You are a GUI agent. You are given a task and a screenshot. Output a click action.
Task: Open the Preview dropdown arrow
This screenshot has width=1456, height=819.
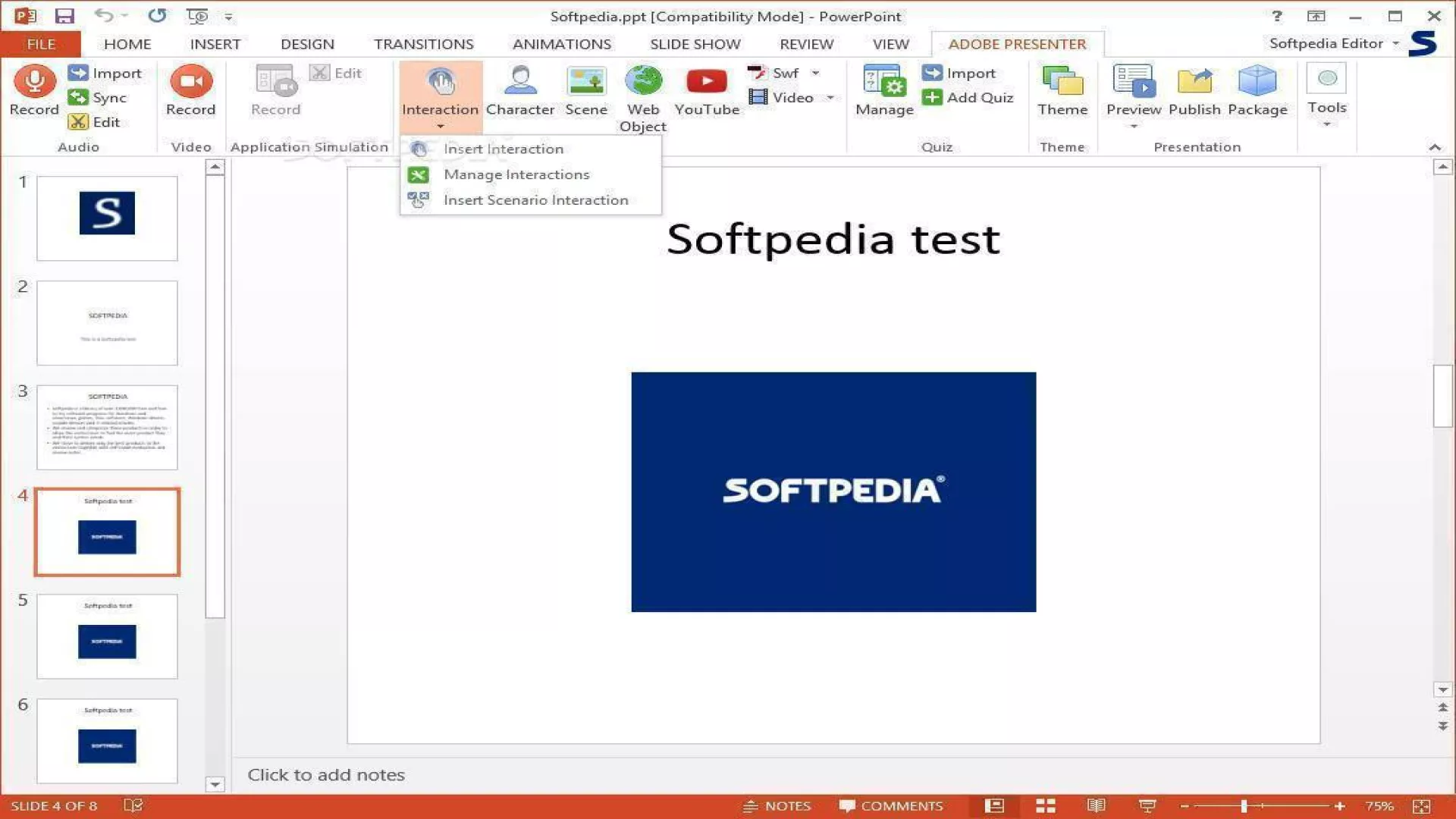coord(1133,126)
